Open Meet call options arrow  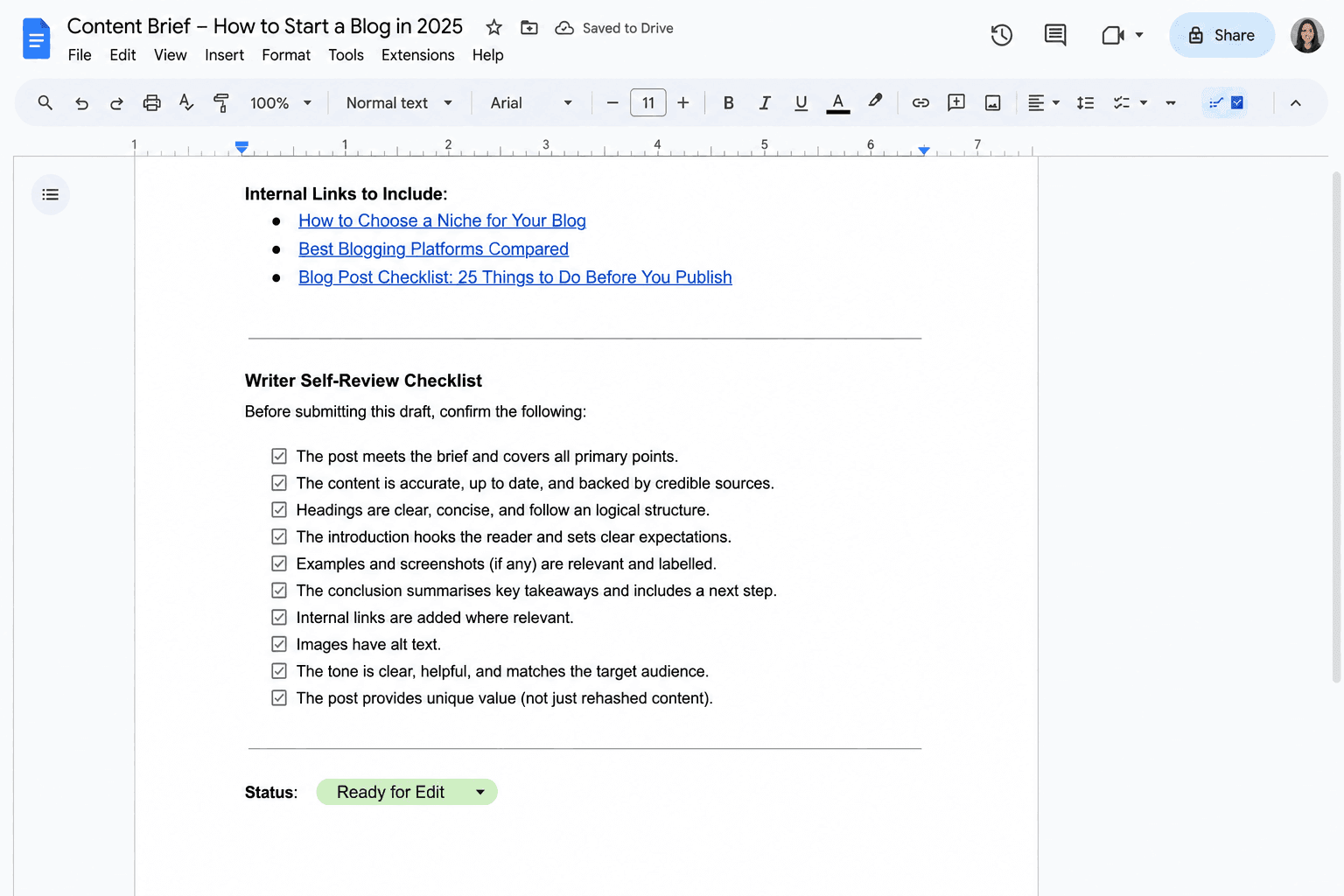(1139, 35)
